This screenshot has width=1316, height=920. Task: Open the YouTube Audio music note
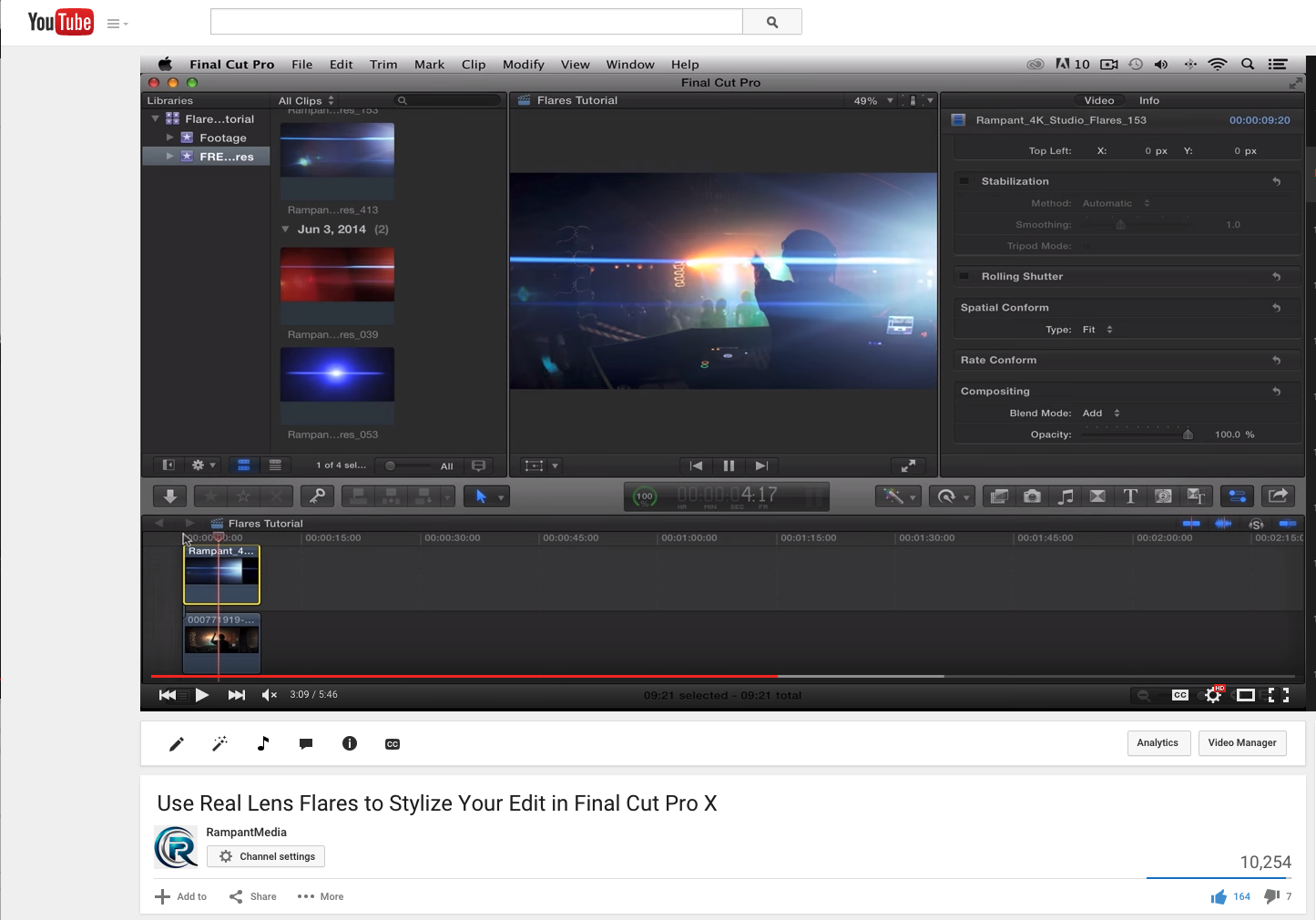(263, 744)
